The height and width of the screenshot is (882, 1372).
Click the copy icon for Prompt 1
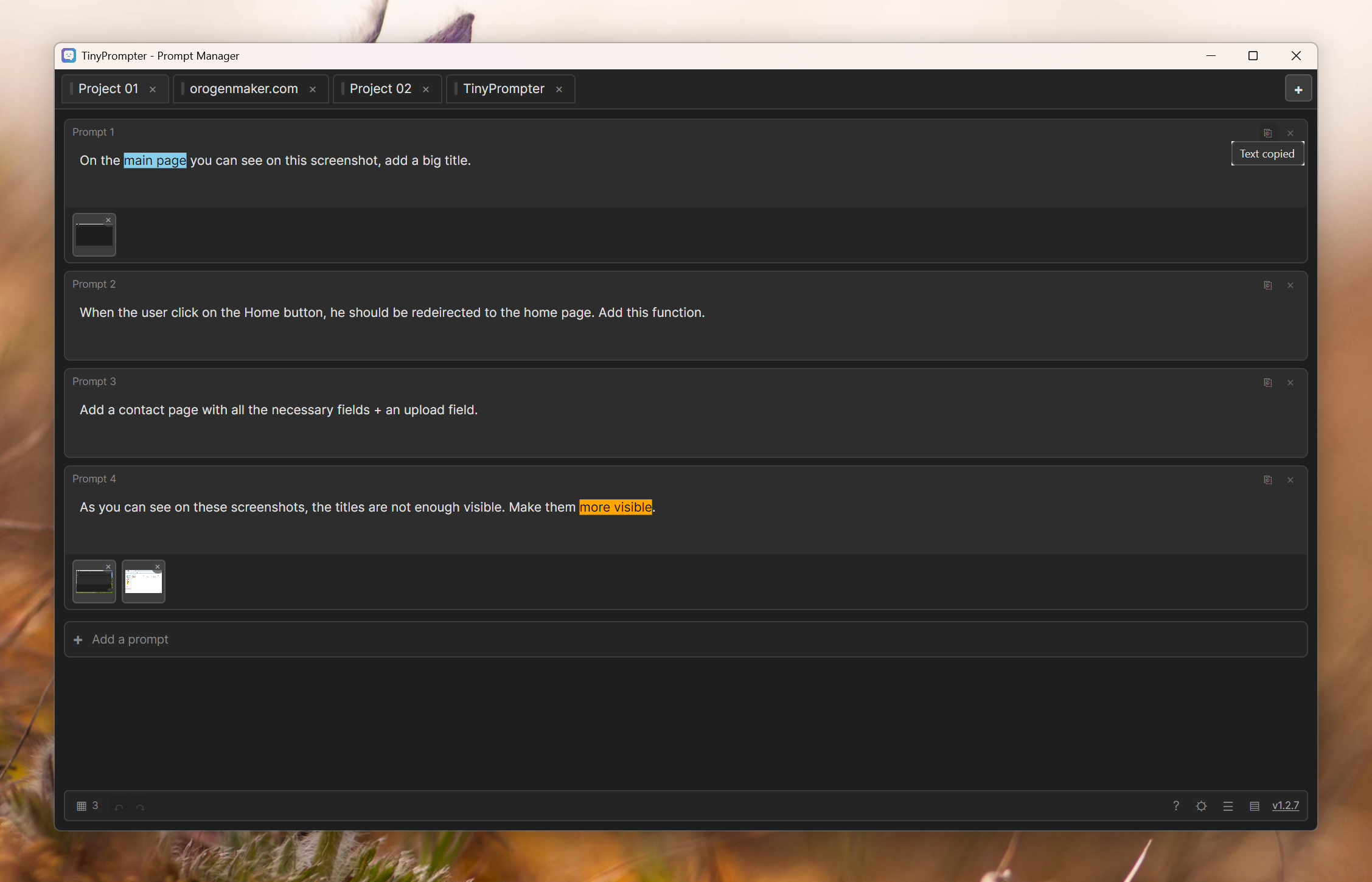(1267, 133)
